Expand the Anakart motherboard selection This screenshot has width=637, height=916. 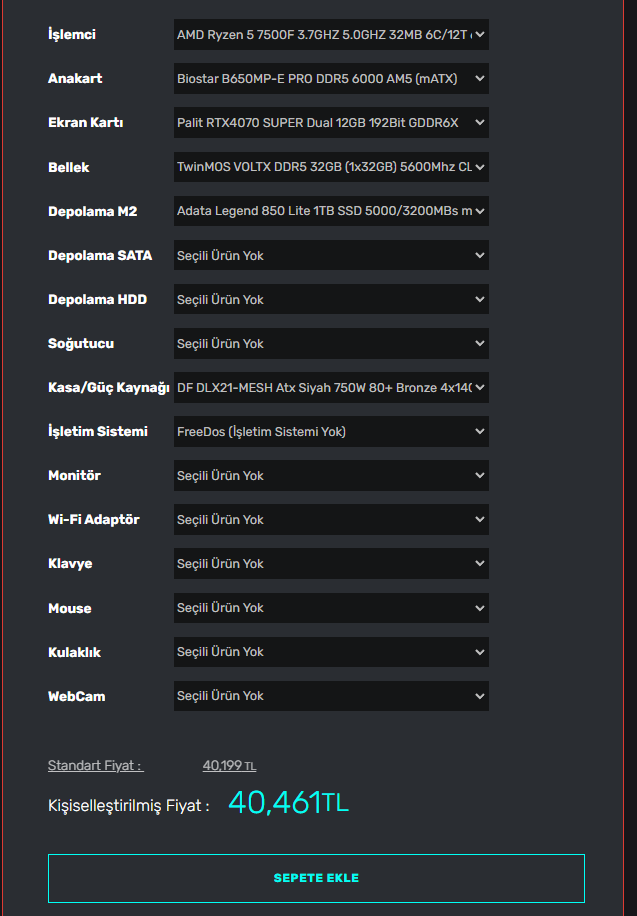point(331,79)
